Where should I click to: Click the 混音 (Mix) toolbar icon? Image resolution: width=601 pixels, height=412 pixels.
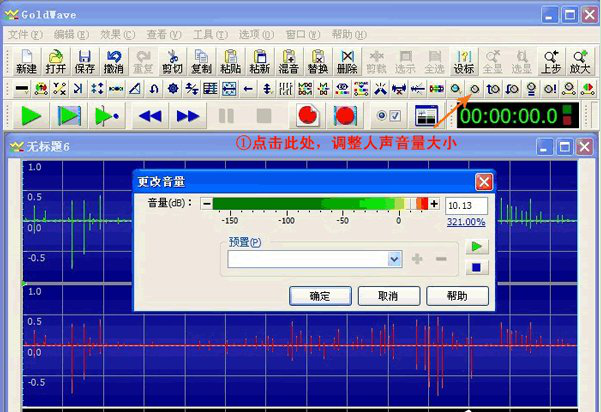coord(289,61)
